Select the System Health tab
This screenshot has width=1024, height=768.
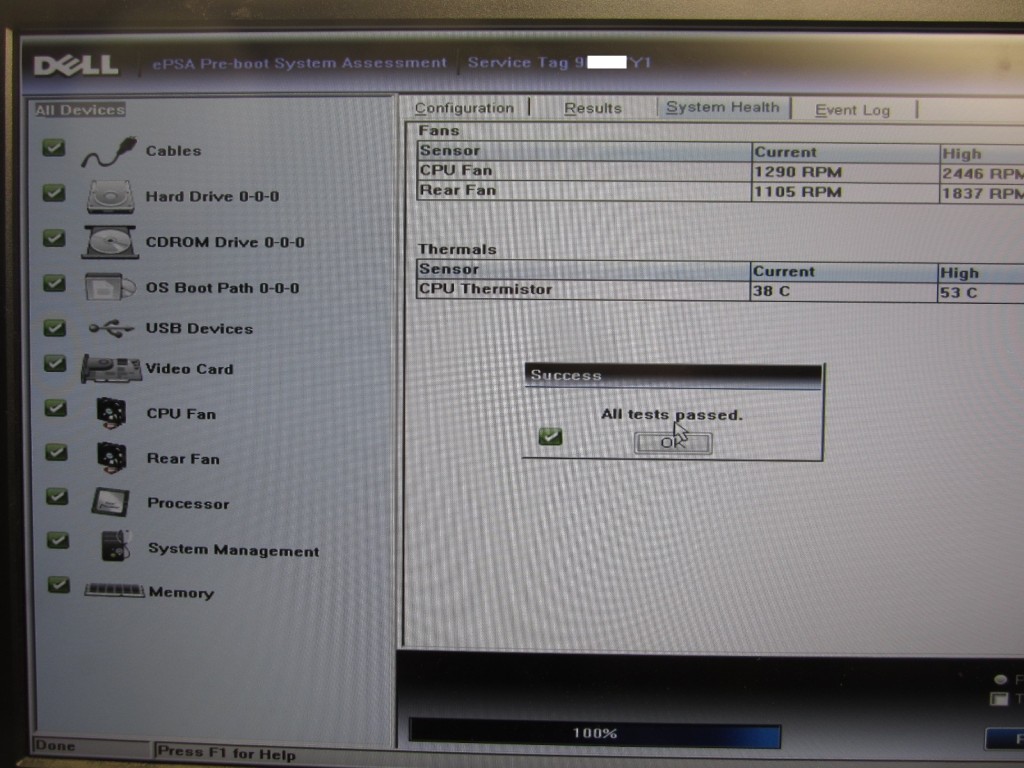click(723, 107)
